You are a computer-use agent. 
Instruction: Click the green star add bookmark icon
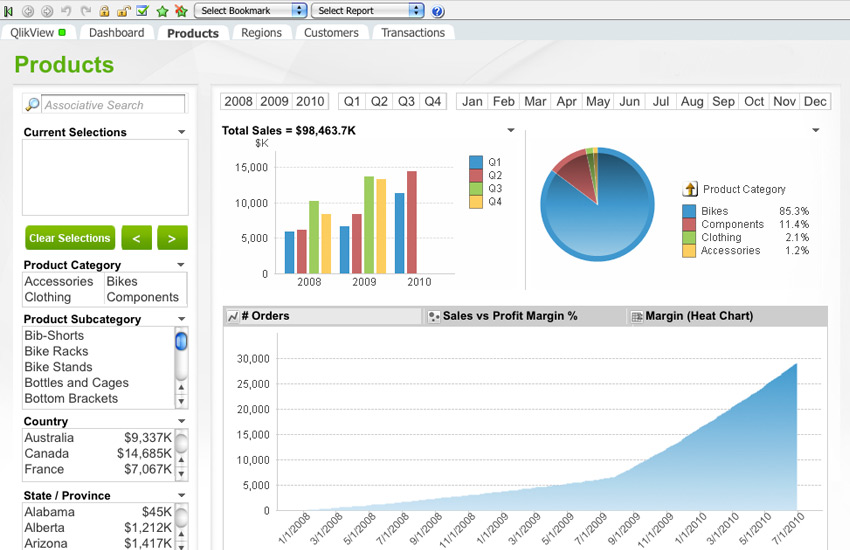162,11
